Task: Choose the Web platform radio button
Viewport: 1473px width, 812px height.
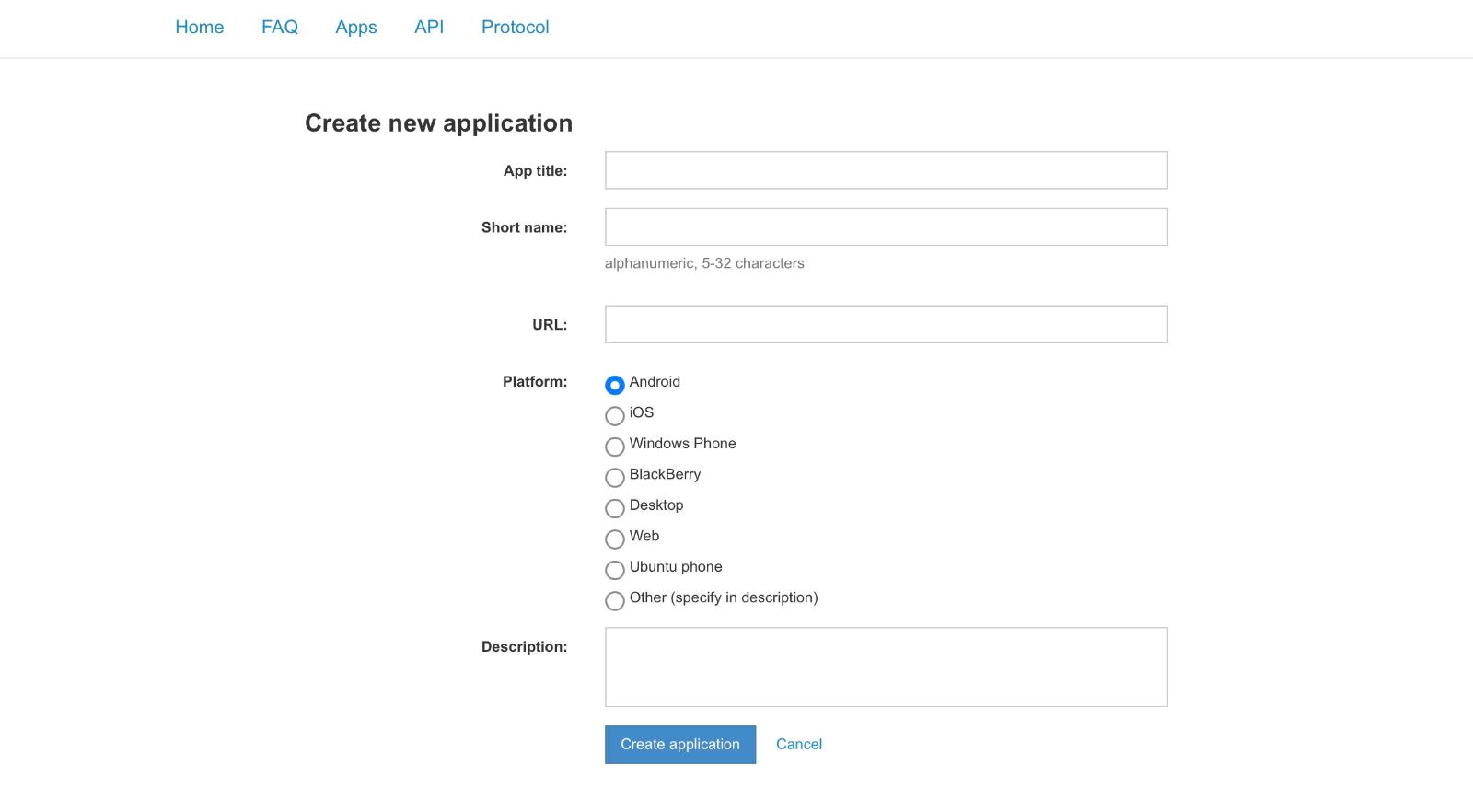Action: coord(615,539)
